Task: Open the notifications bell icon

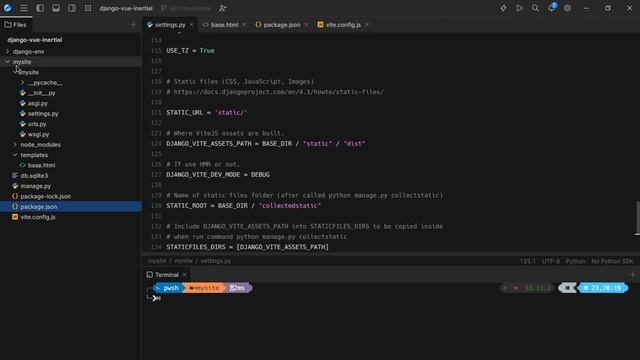Action: point(552,8)
